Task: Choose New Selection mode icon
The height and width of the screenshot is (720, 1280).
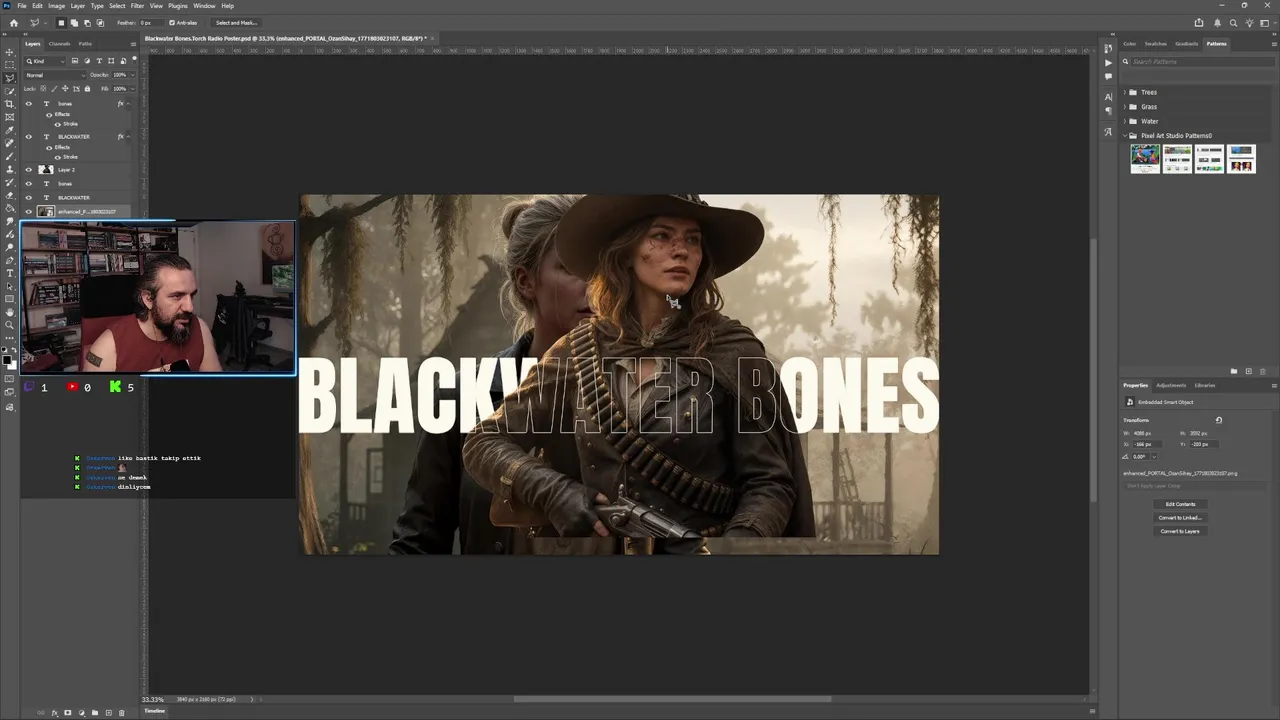Action: pos(61,22)
